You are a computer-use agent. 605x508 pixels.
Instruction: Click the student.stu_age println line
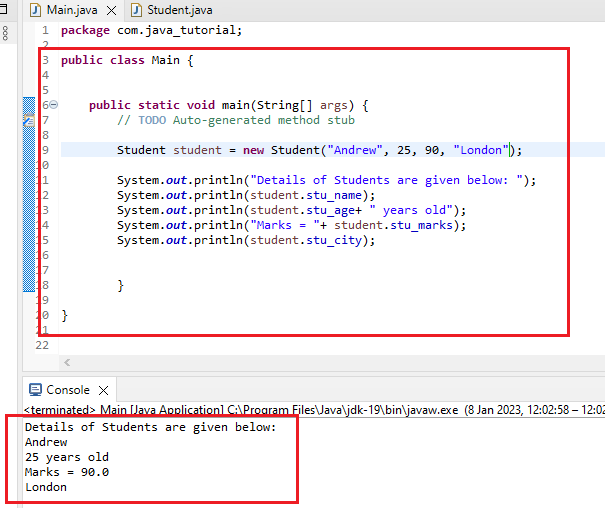pos(291,210)
